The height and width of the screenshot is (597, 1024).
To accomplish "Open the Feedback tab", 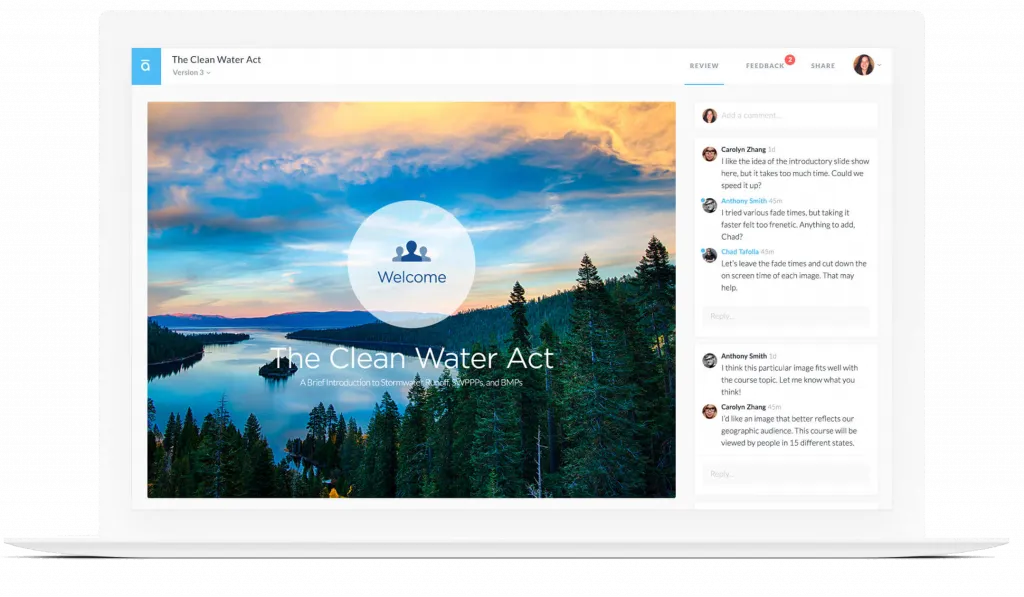I will click(x=765, y=66).
